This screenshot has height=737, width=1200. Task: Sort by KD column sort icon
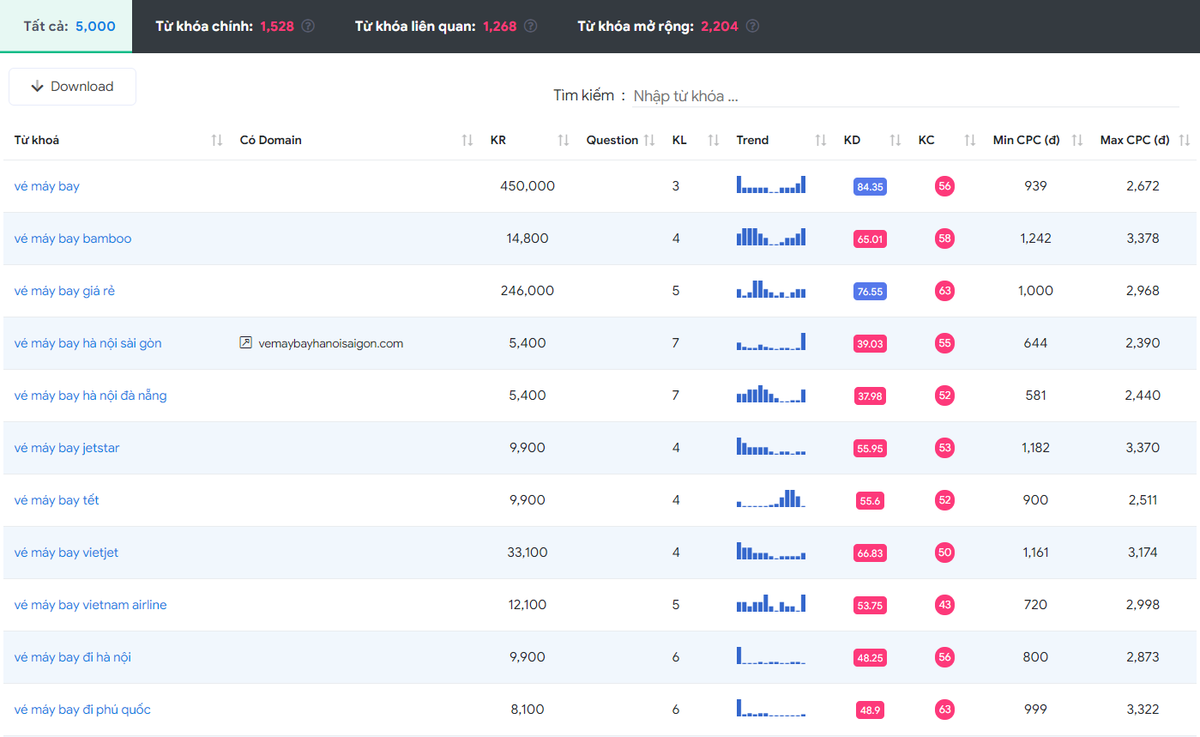895,140
